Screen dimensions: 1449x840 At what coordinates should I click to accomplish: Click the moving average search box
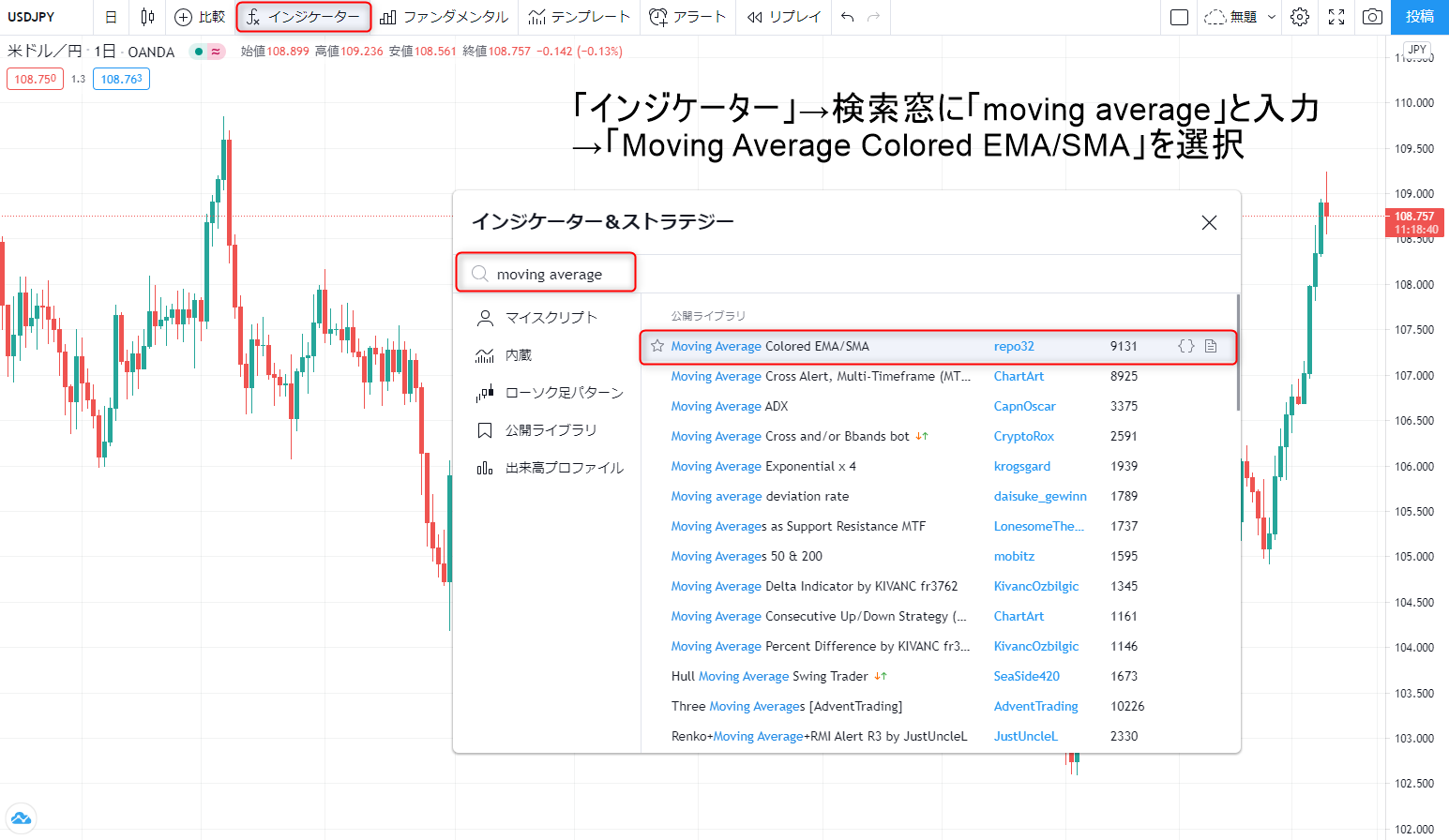(546, 274)
